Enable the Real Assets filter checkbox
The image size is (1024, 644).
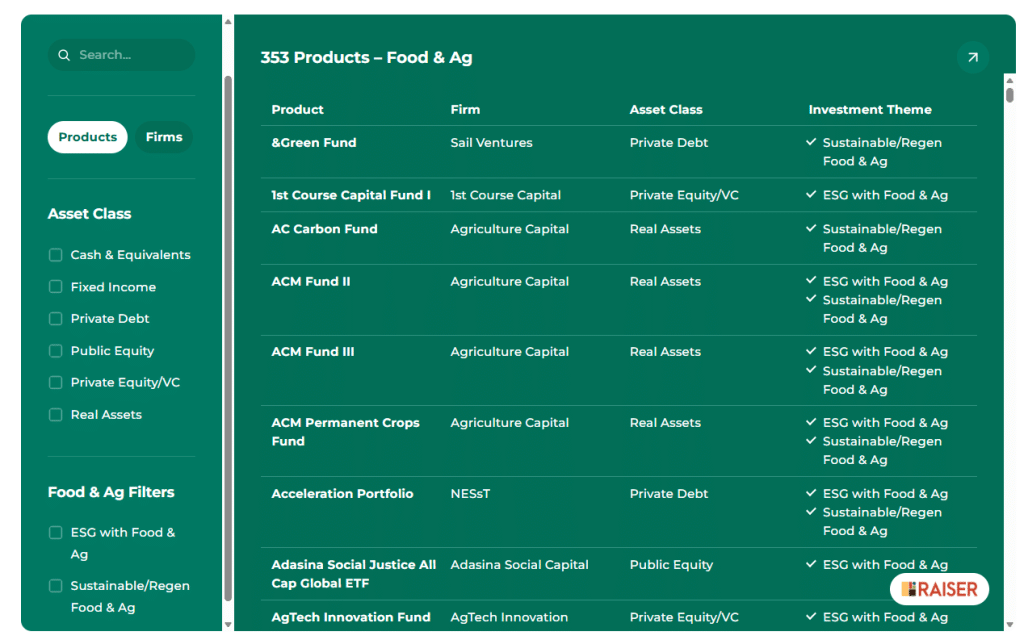[56, 415]
